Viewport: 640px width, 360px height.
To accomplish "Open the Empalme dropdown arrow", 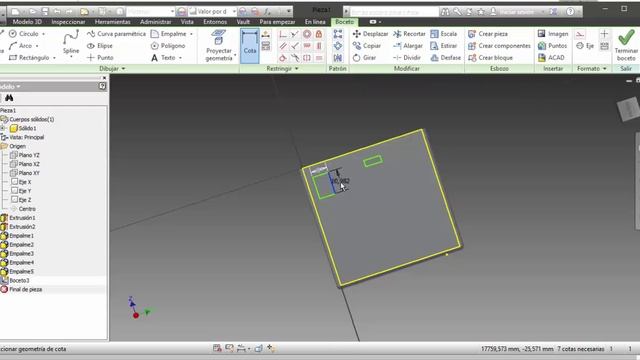I will tap(191, 34).
